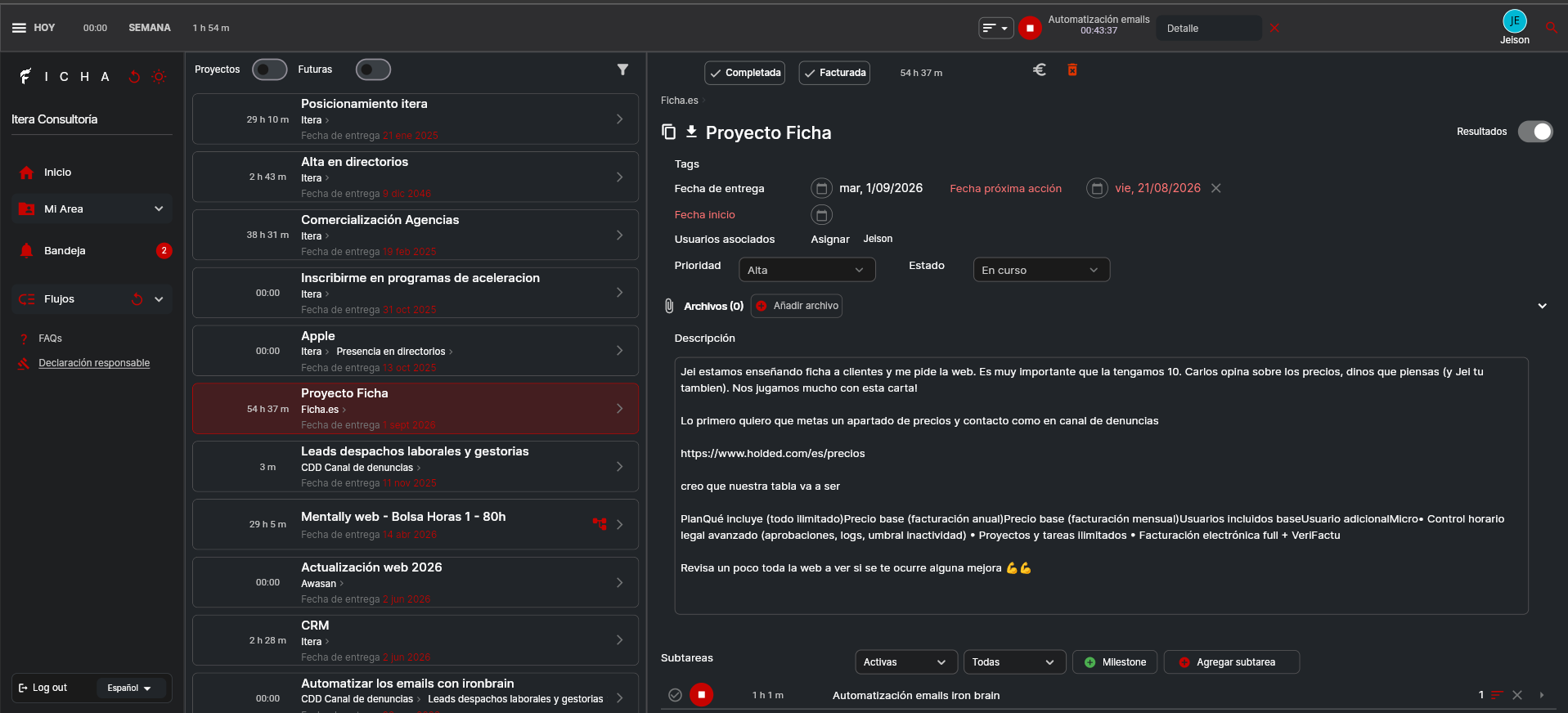The width and height of the screenshot is (1568, 713).
Task: Click the Bandeja notification badge
Action: click(164, 251)
